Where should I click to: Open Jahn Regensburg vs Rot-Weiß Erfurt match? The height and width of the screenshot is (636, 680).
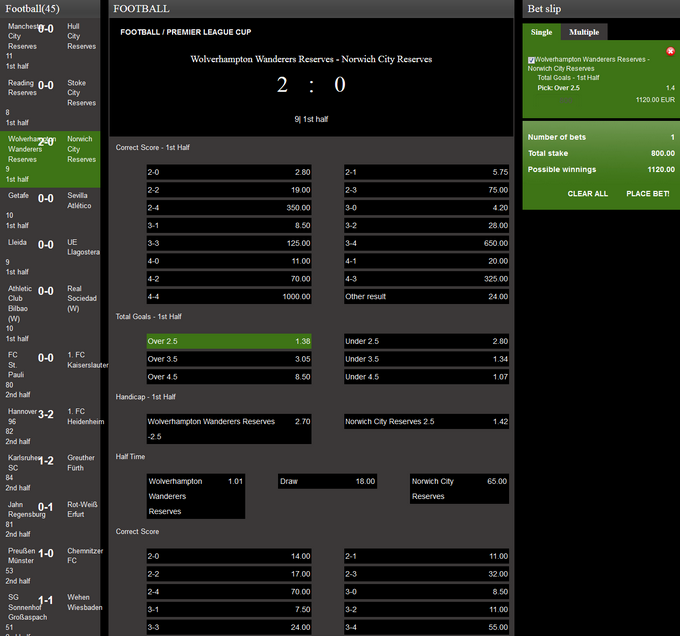(x=50, y=519)
